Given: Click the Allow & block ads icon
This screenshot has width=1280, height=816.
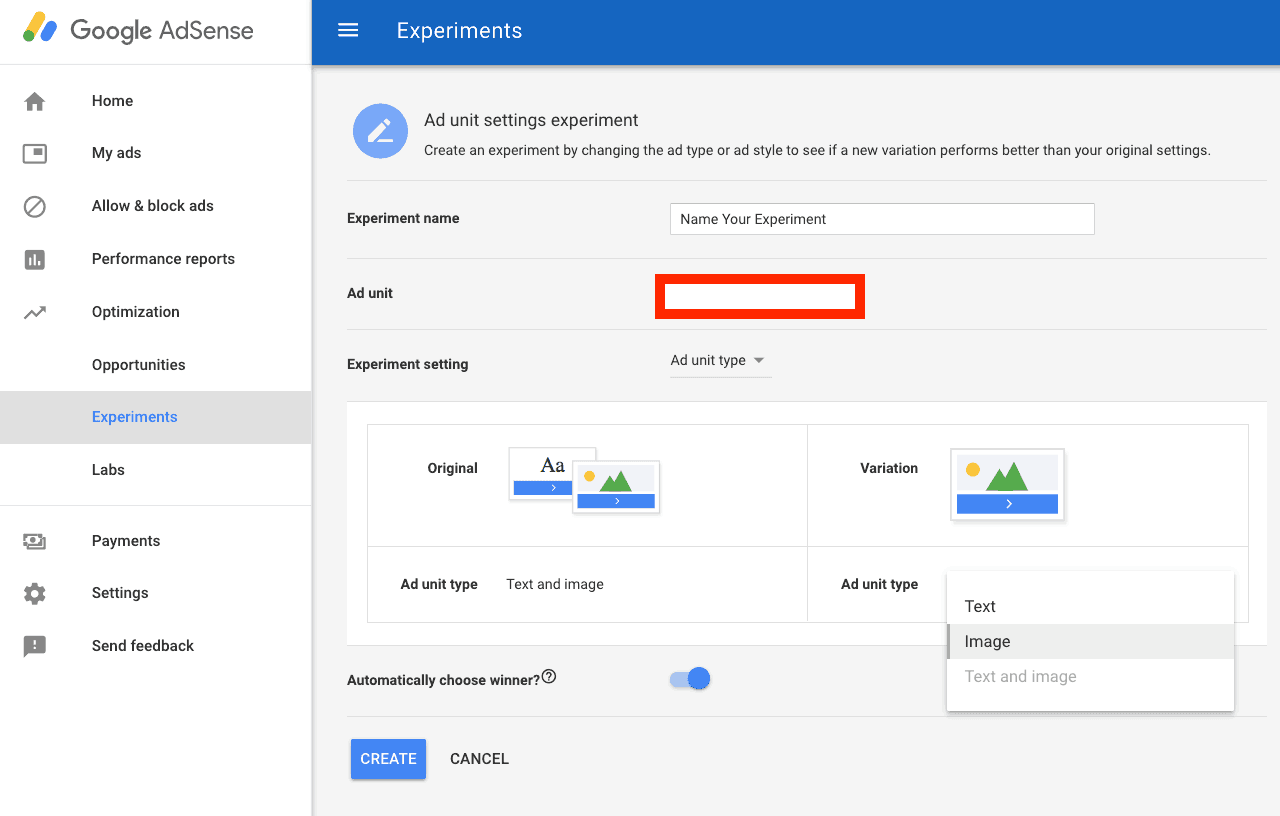Looking at the screenshot, I should [34, 206].
